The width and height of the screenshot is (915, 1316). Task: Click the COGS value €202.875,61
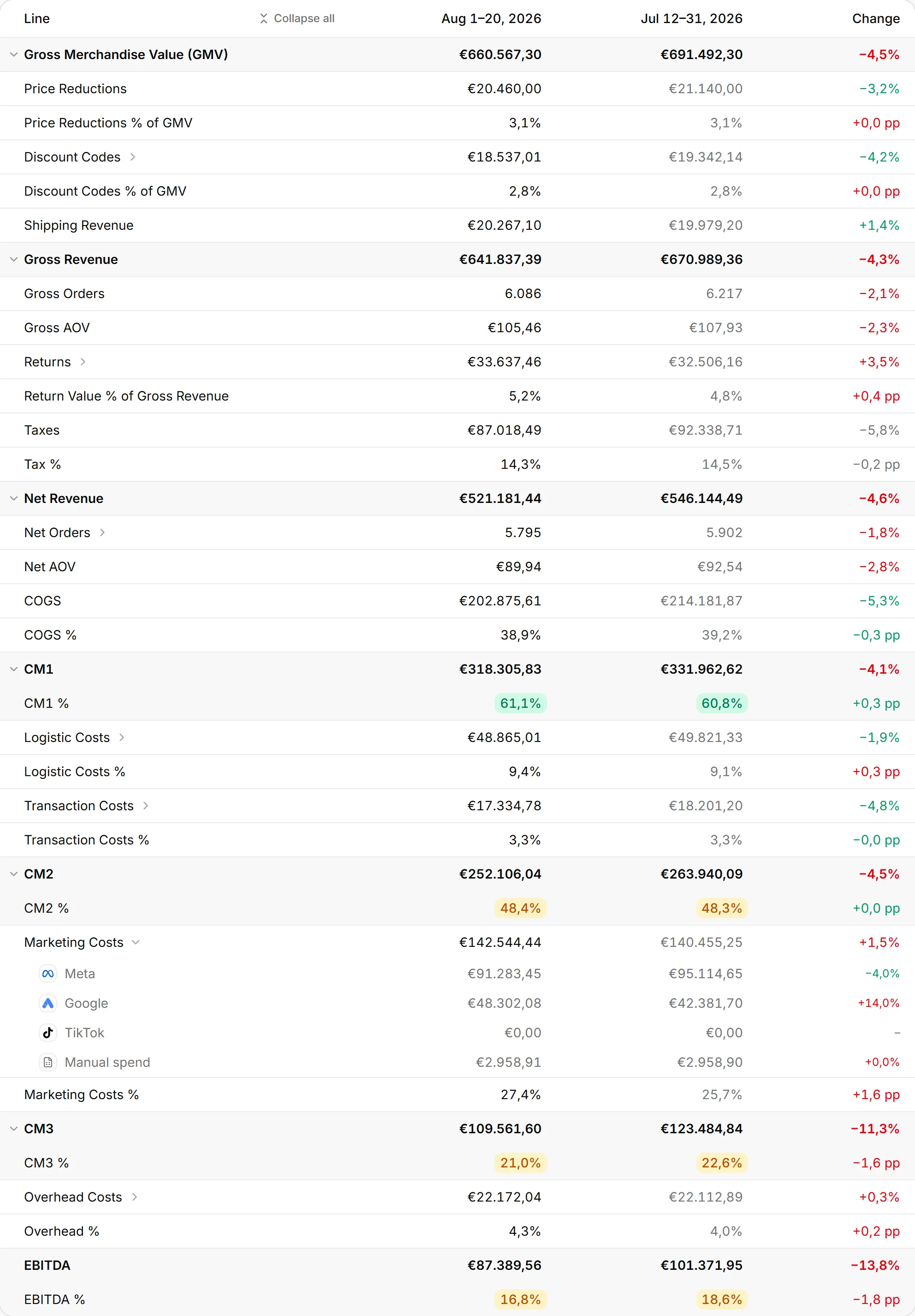point(500,601)
